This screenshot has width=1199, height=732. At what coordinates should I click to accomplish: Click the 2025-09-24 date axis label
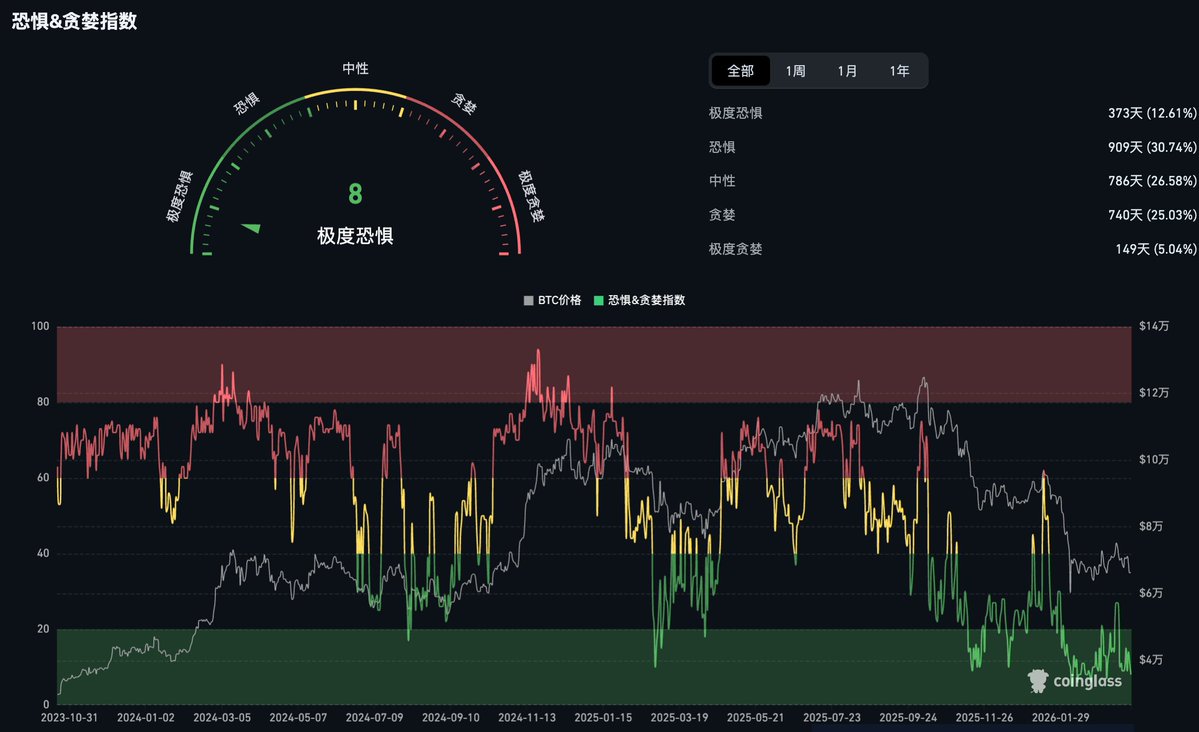[908, 717]
